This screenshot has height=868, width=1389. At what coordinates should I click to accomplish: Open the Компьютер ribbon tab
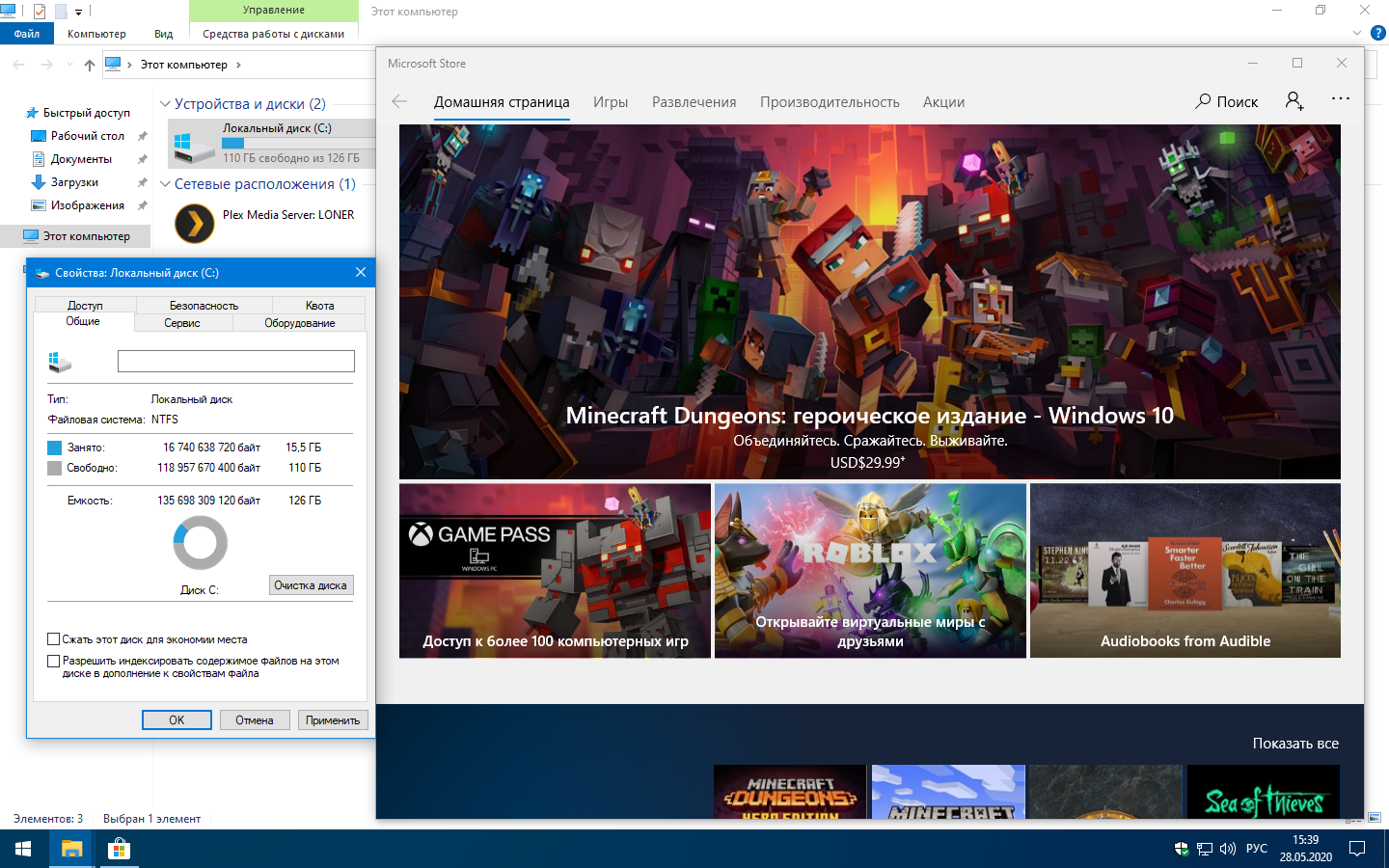(x=96, y=34)
